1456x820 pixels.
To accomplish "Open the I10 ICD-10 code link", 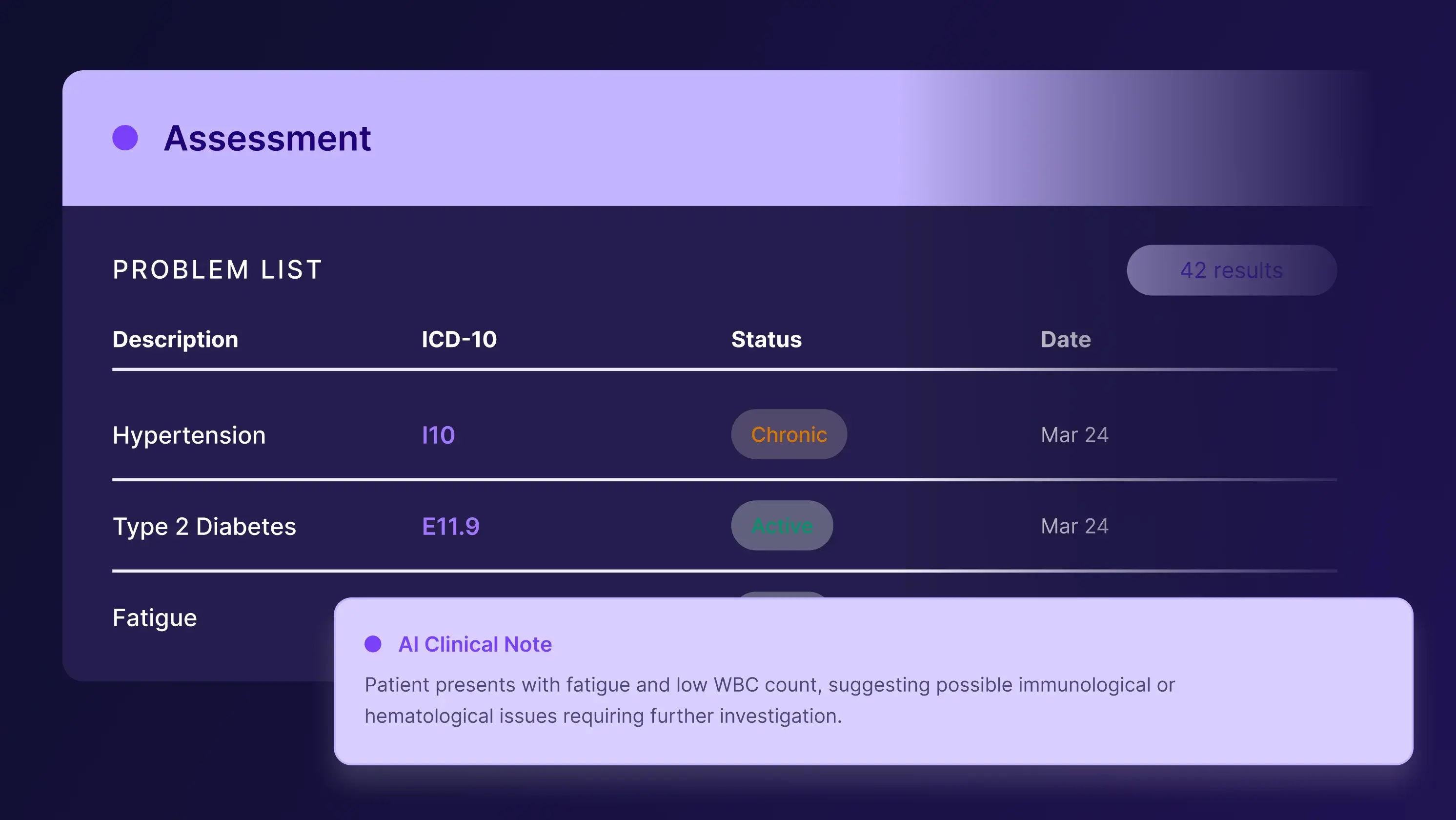I will [x=438, y=435].
